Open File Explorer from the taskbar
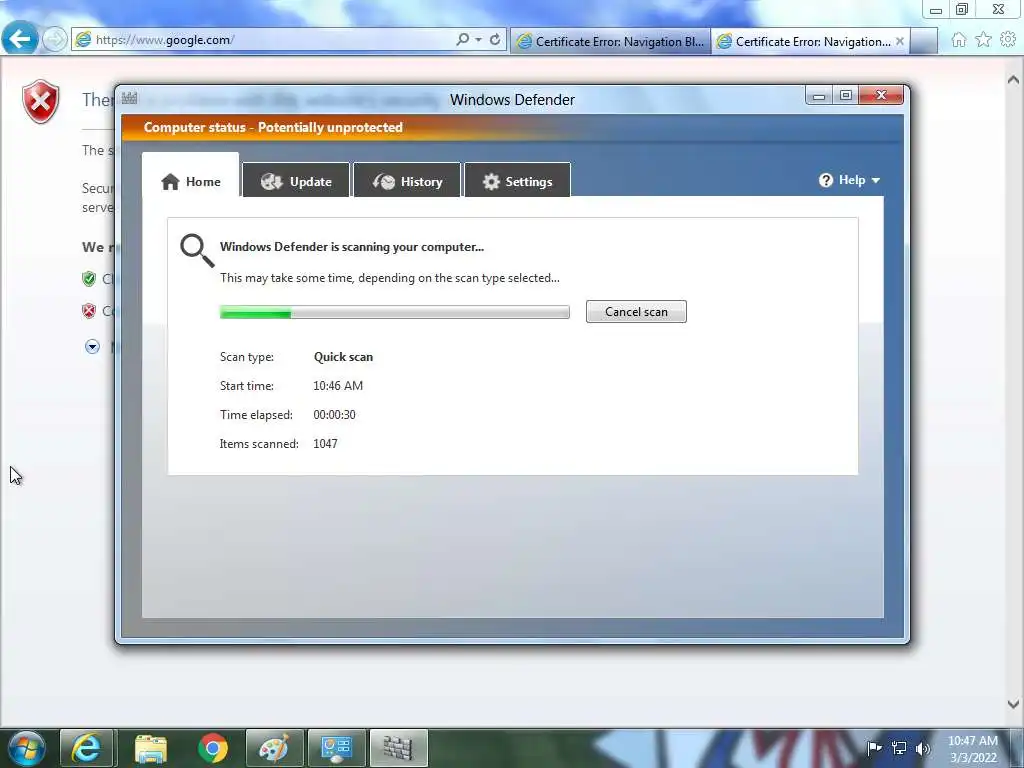The height and width of the screenshot is (768, 1024). (x=151, y=748)
